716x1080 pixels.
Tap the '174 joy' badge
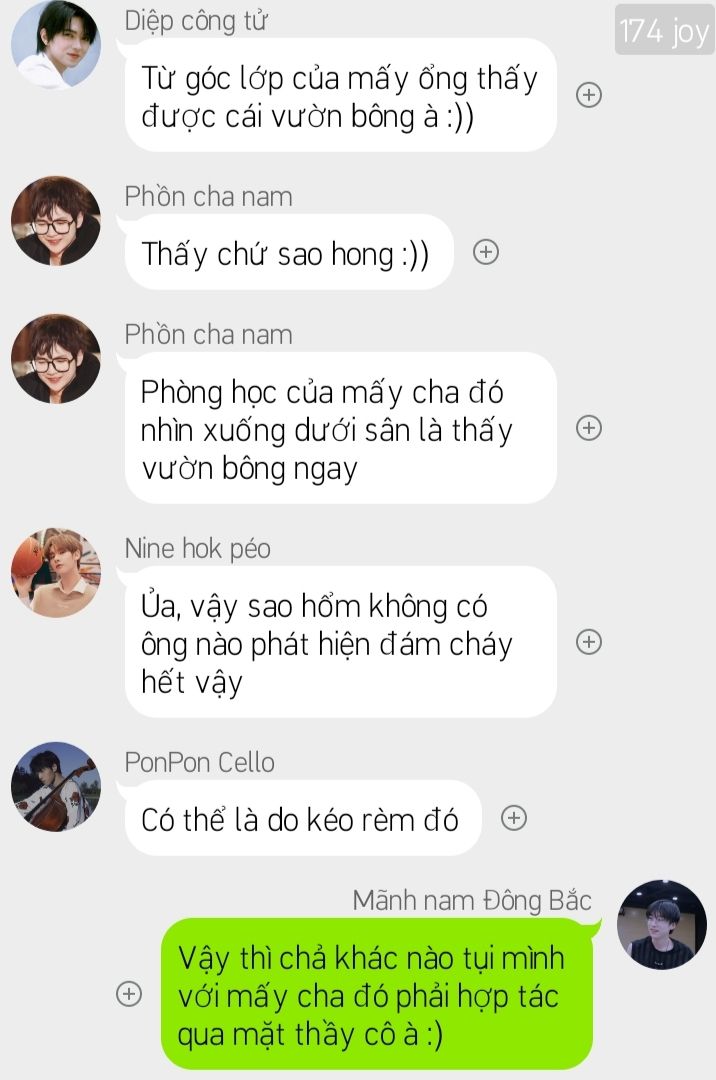click(x=664, y=30)
